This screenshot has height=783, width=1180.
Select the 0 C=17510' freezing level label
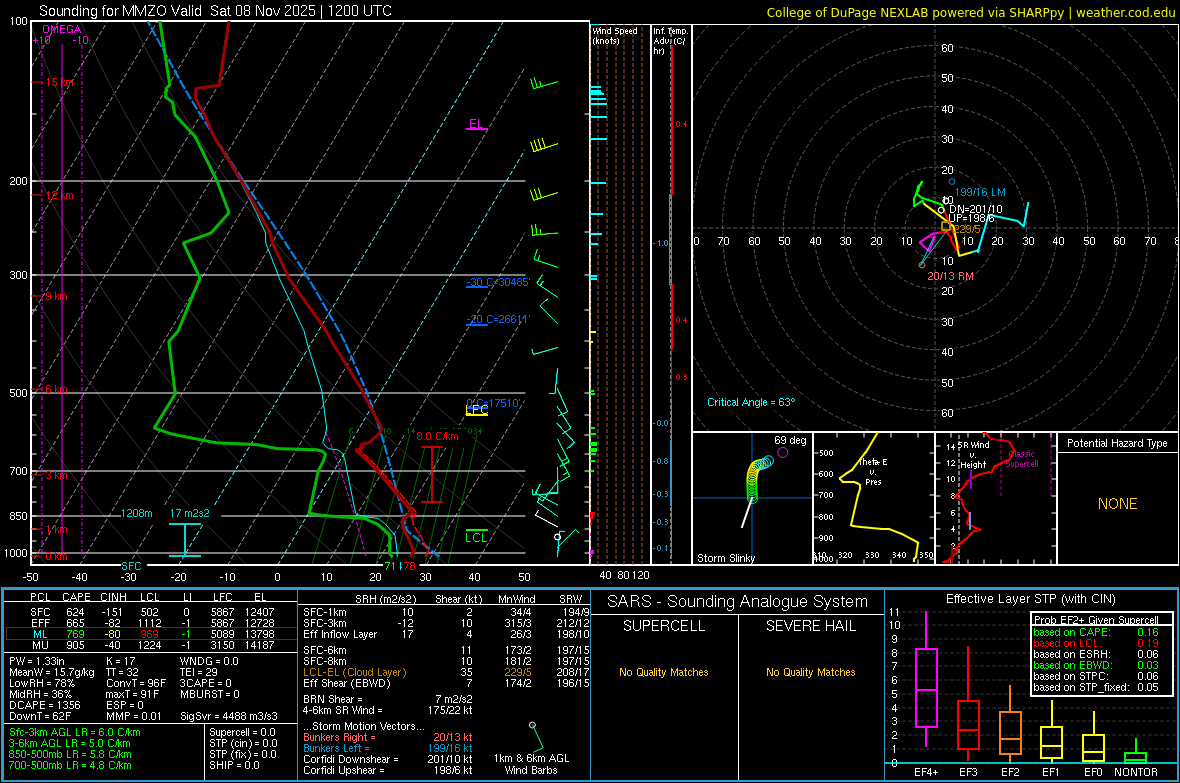coord(493,403)
